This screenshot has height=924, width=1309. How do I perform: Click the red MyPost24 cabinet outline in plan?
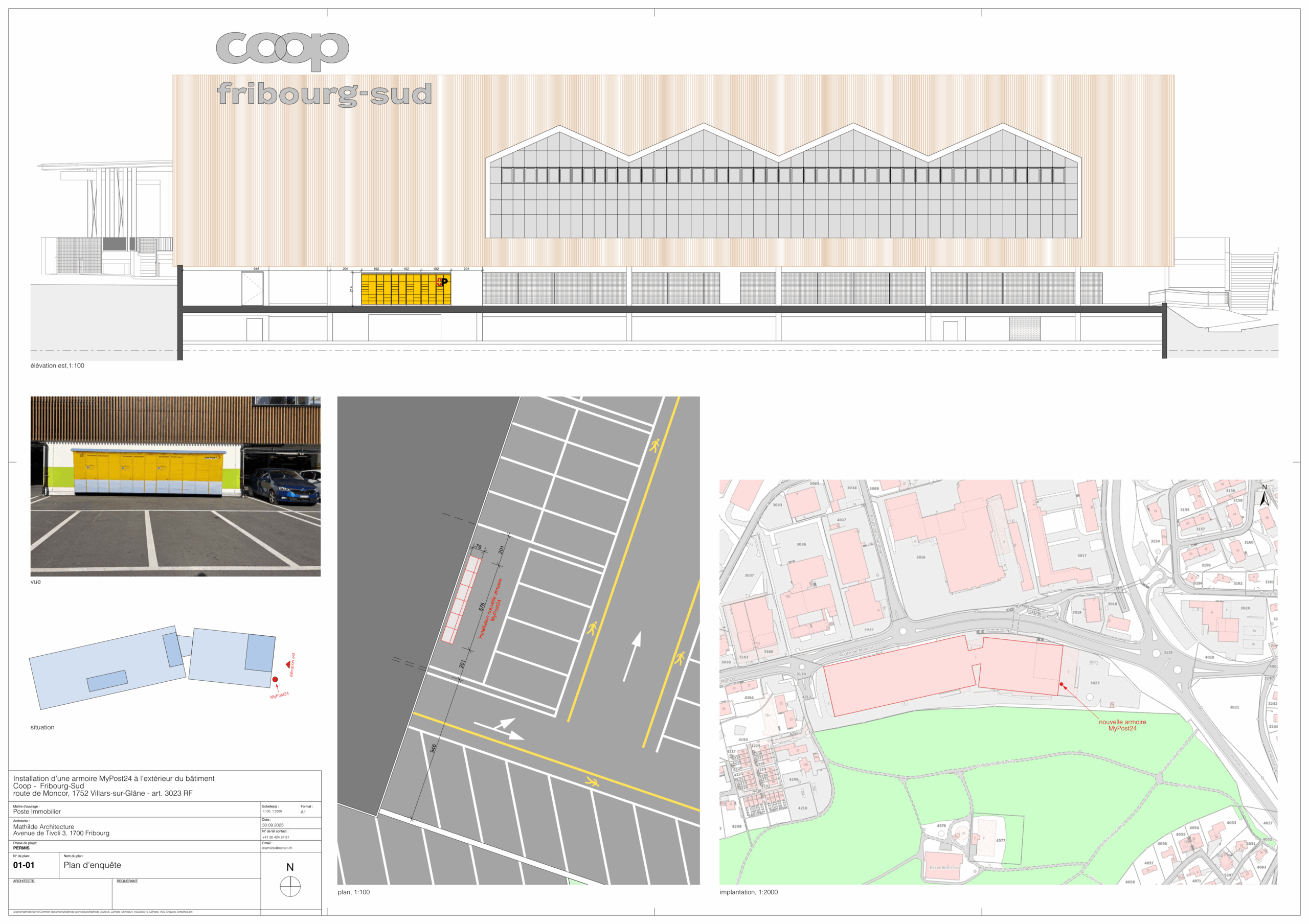coord(461,599)
